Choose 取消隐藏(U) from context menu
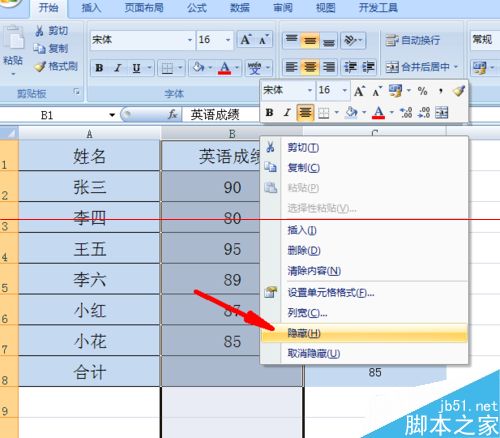The height and width of the screenshot is (438, 500). [x=364, y=353]
